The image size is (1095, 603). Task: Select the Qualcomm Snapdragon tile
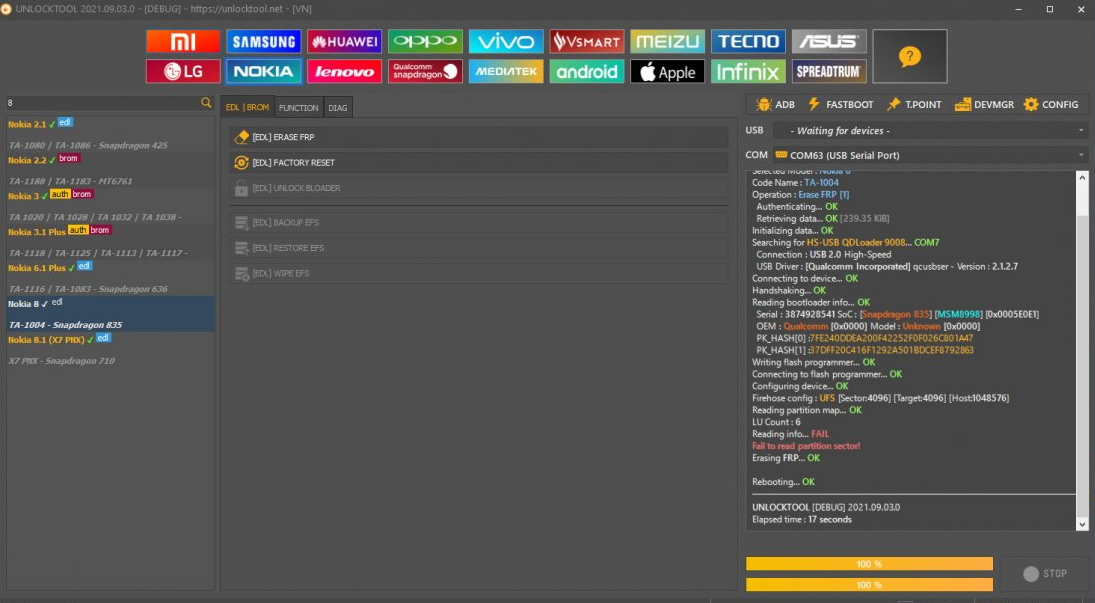coord(425,71)
